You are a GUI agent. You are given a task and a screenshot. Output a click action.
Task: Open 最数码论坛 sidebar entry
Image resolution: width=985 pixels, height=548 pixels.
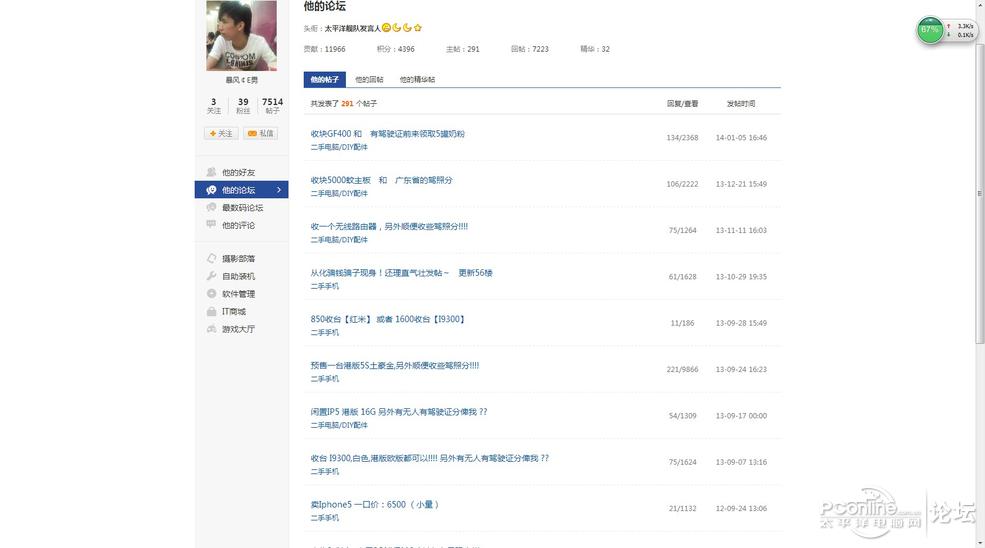[x=235, y=207]
